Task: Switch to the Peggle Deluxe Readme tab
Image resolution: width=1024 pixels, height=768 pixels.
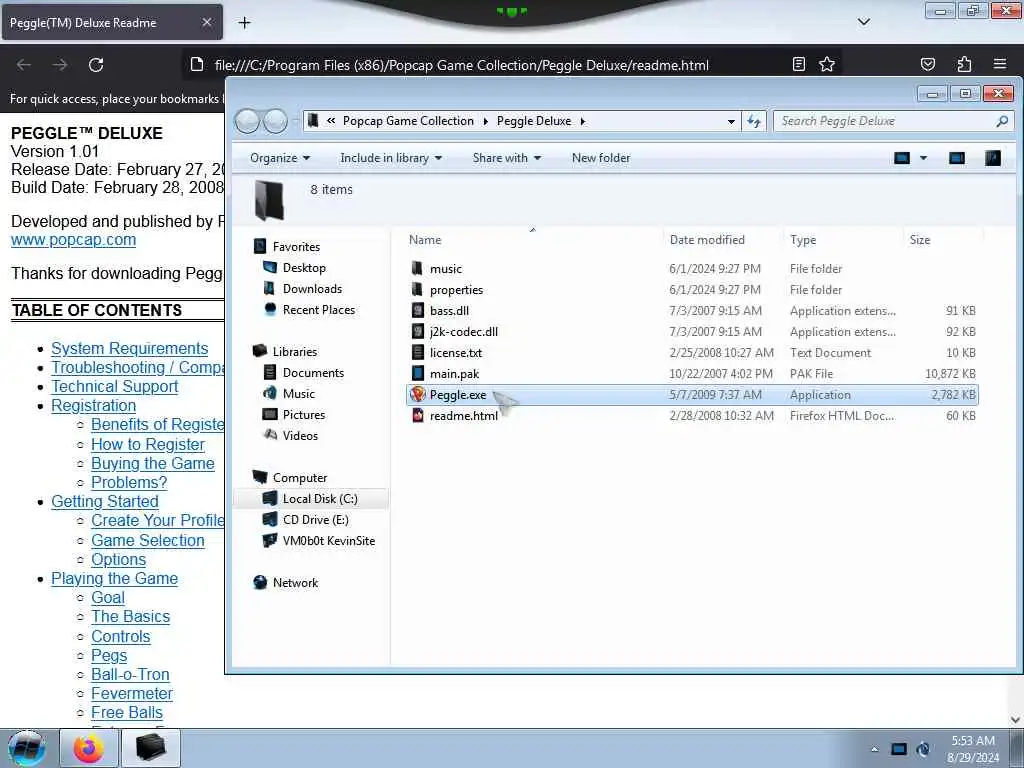Action: tap(112, 23)
